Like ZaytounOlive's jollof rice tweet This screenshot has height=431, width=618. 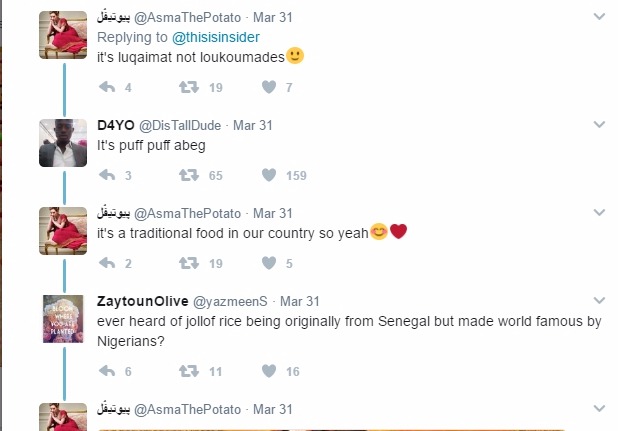click(x=268, y=371)
